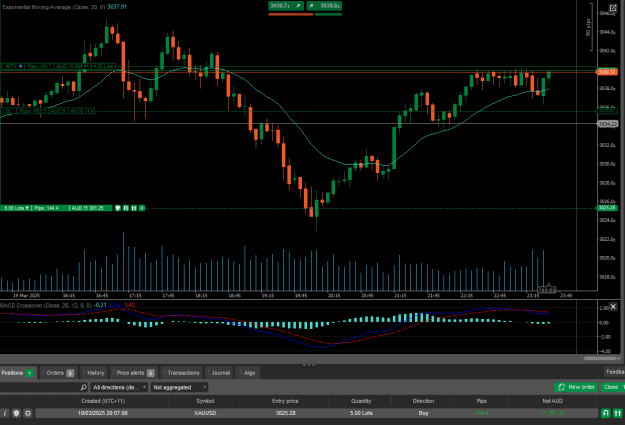This screenshot has height=425, width=625.
Task: Switch to the Algo tab
Action: tap(248, 373)
